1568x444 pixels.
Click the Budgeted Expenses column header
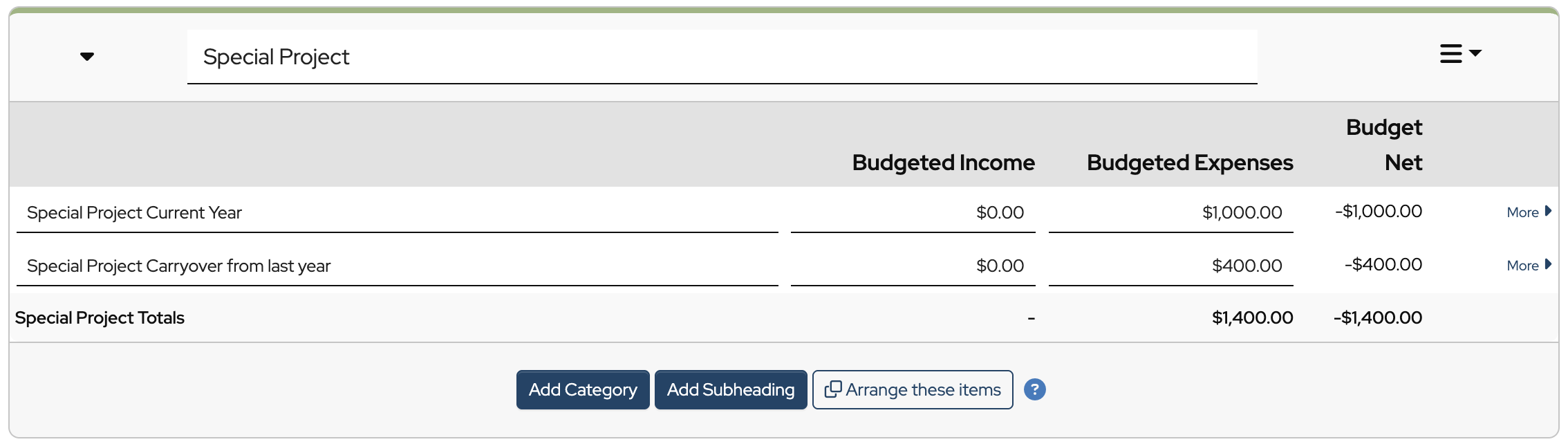pyautogui.click(x=1189, y=163)
